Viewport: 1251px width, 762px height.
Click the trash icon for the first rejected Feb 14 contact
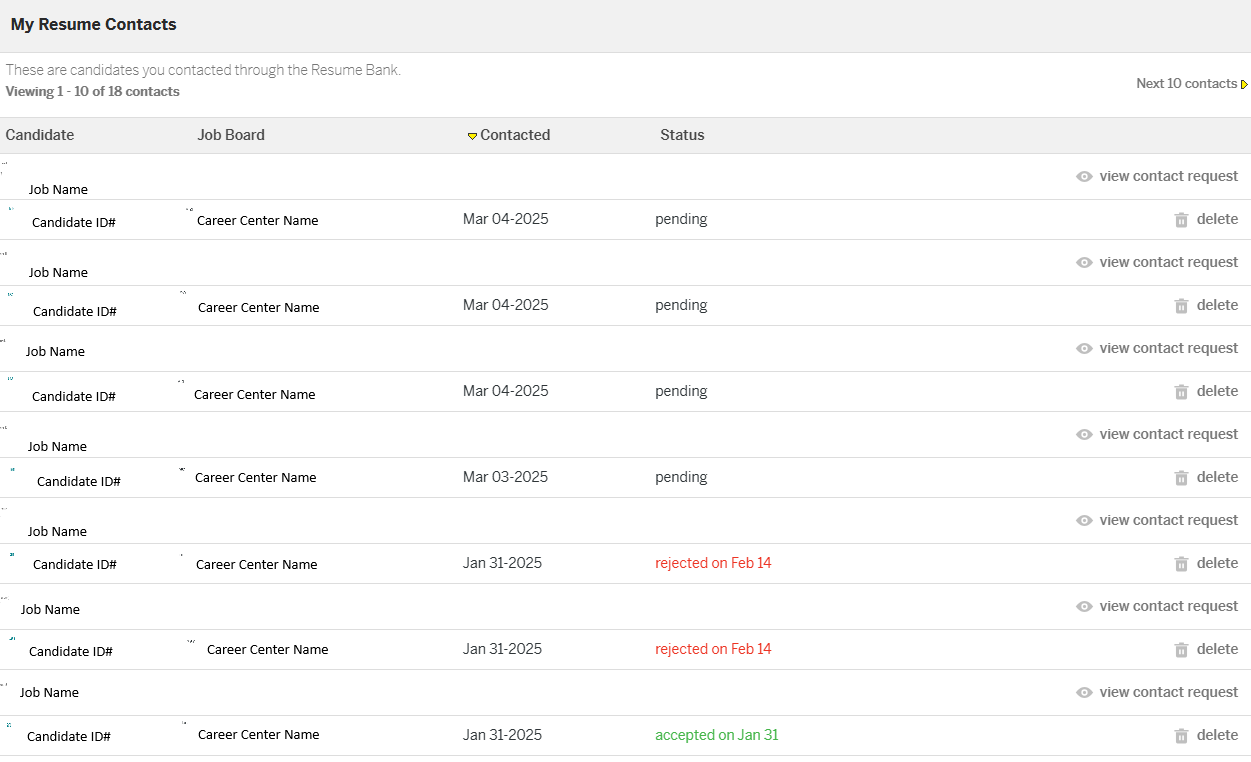point(1181,564)
